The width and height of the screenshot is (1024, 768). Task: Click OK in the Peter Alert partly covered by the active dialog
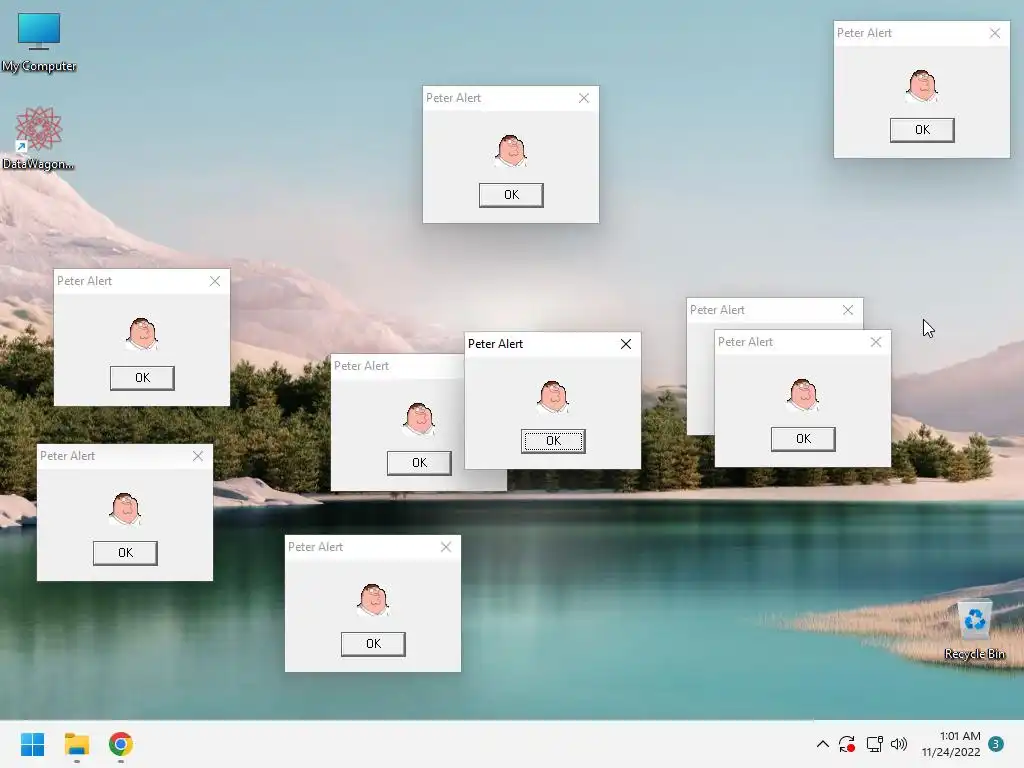419,463
